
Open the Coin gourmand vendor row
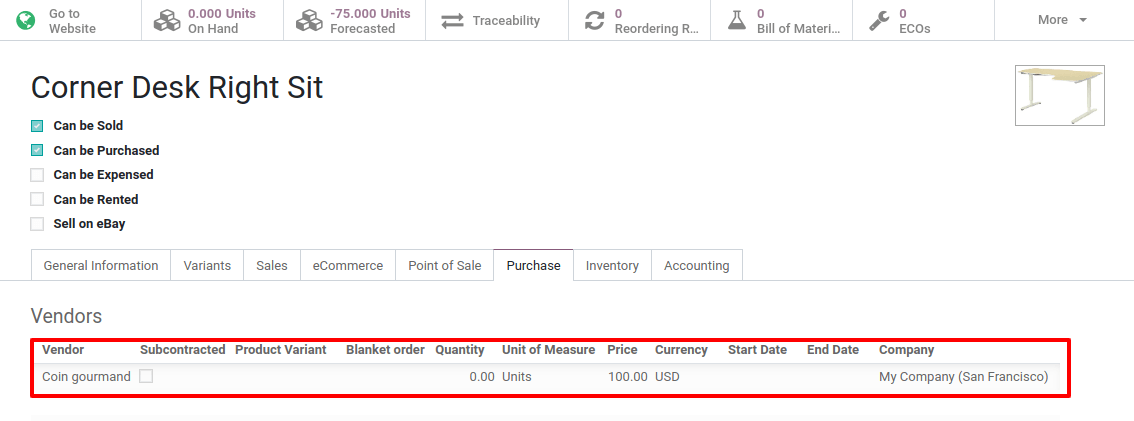(x=86, y=377)
